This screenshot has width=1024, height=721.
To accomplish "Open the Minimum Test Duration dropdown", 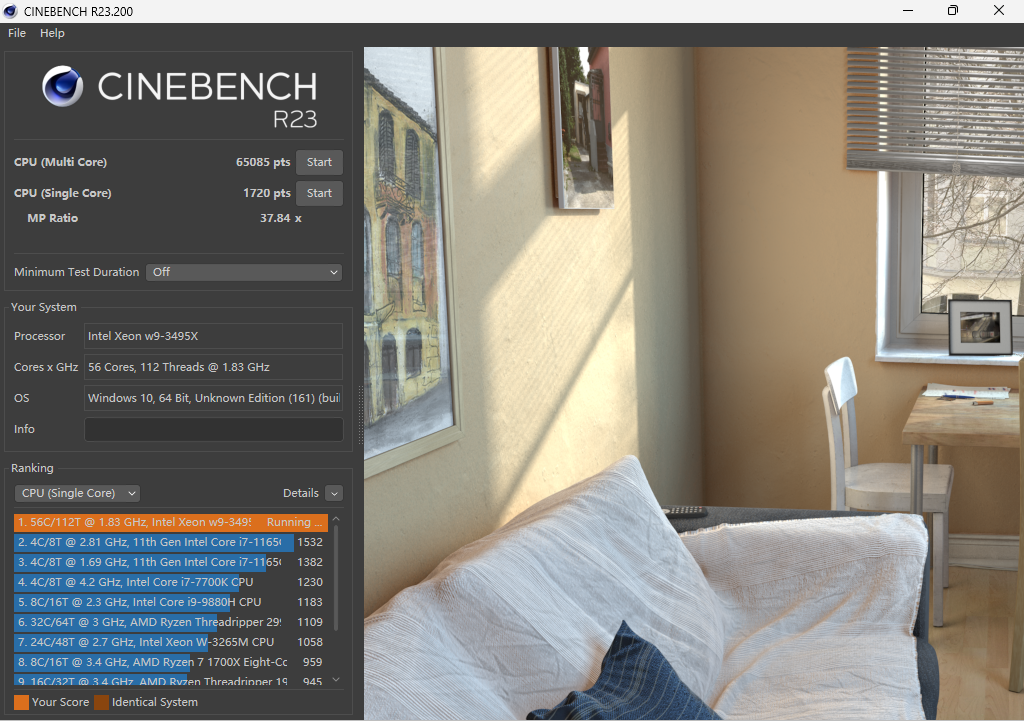I will [x=244, y=272].
